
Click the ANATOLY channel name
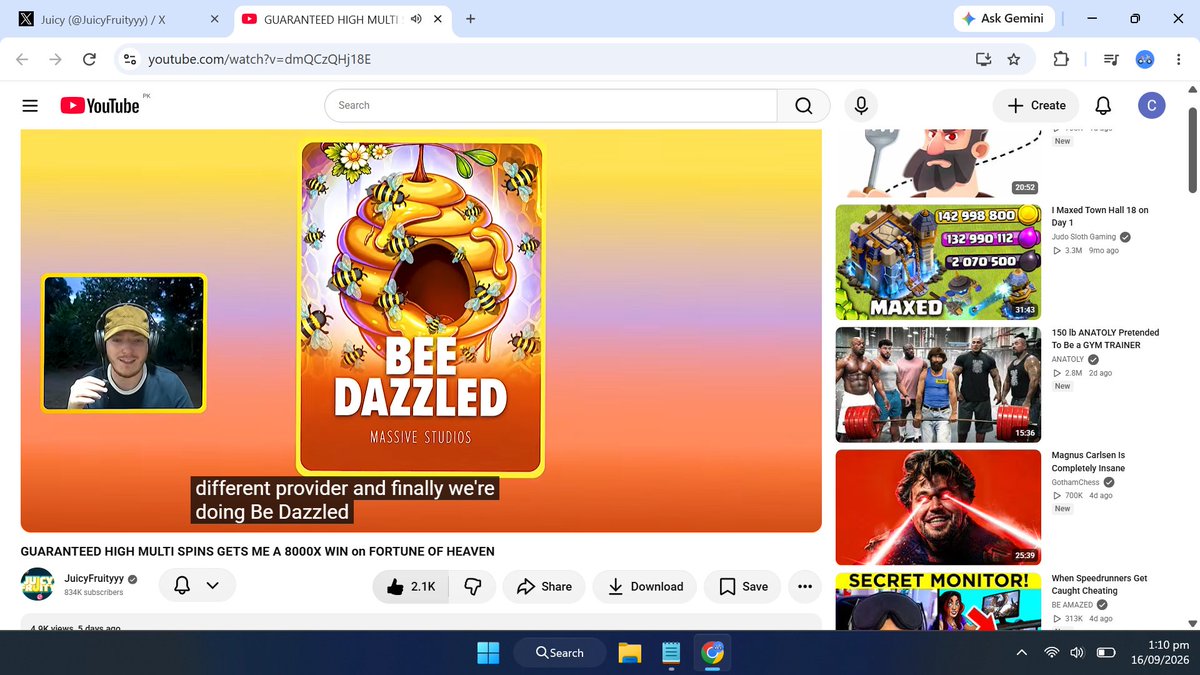click(x=1067, y=359)
